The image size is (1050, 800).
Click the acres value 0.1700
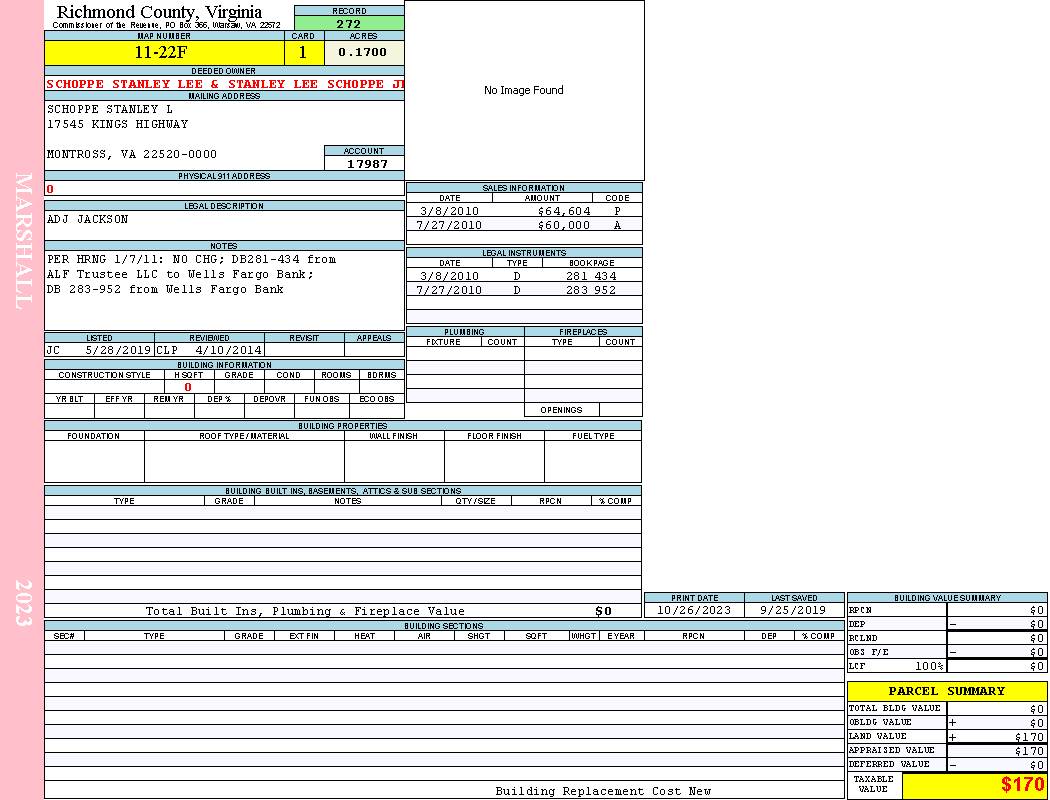[363, 53]
